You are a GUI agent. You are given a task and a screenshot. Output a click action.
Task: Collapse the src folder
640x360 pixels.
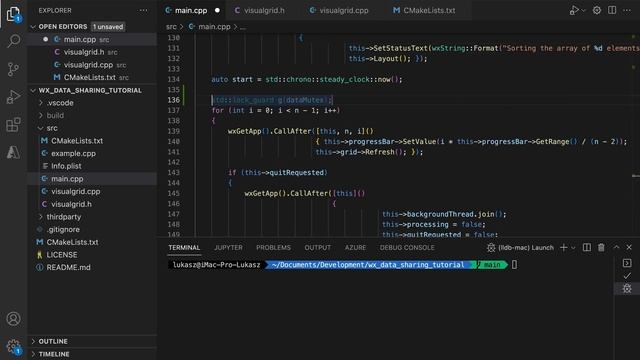[52, 128]
